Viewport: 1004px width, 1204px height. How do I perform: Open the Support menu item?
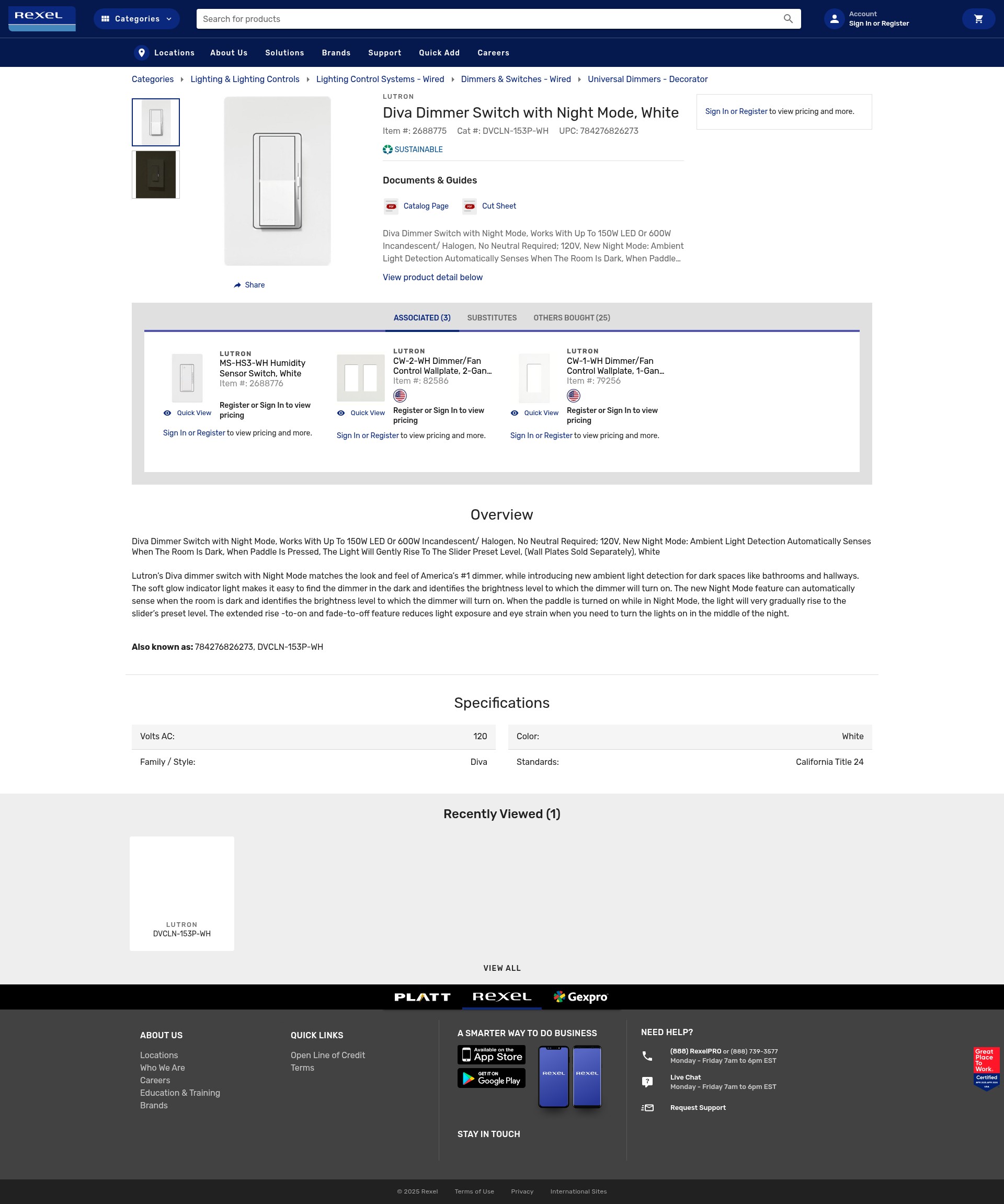pos(385,53)
